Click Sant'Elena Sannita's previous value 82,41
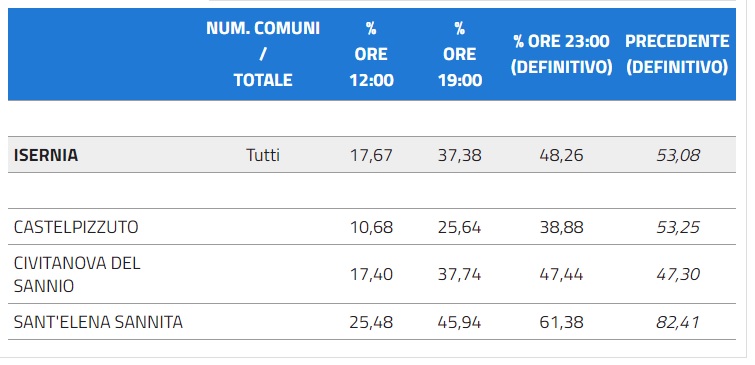 678,322
